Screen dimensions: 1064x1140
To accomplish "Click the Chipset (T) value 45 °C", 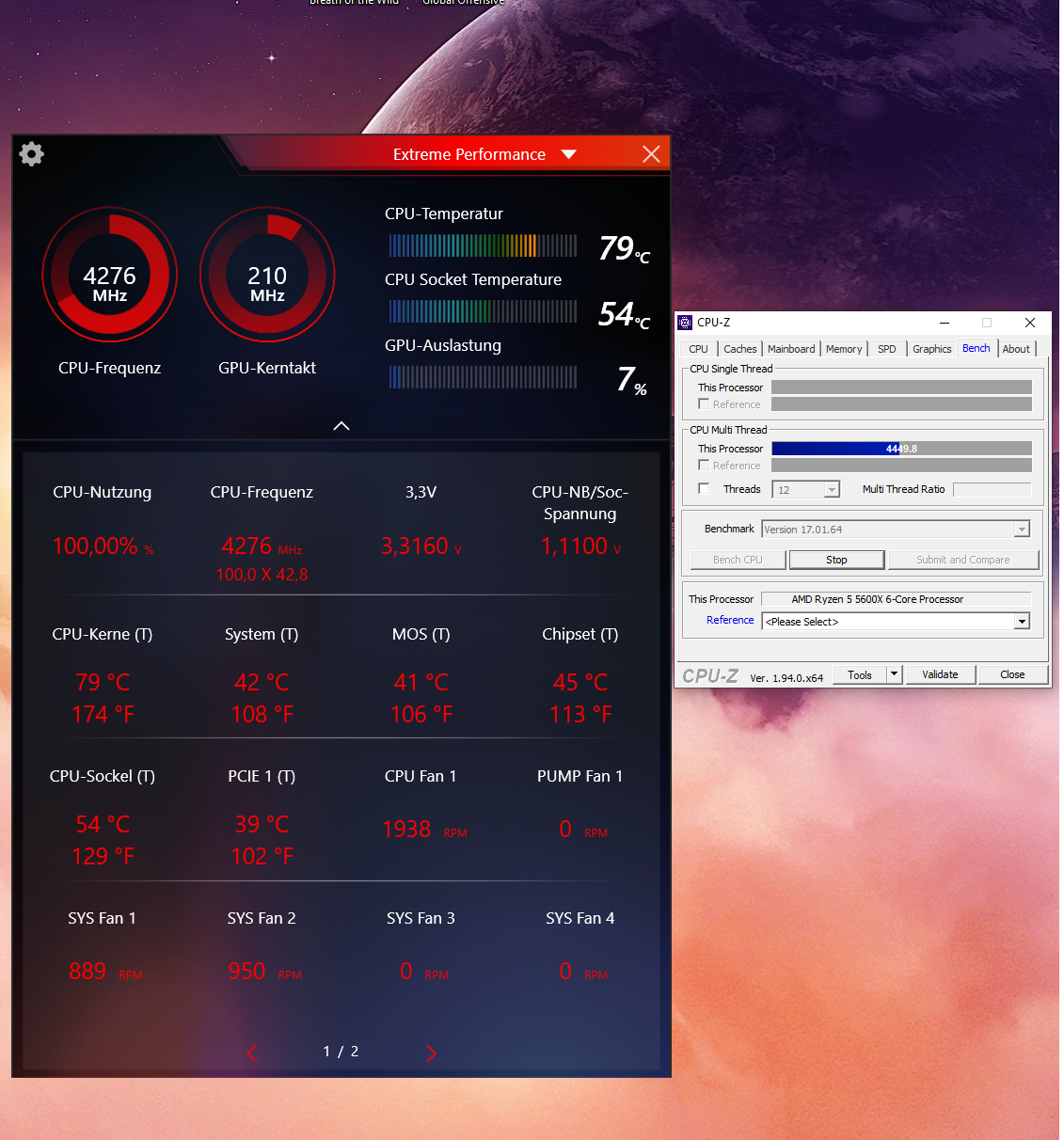I will [580, 682].
